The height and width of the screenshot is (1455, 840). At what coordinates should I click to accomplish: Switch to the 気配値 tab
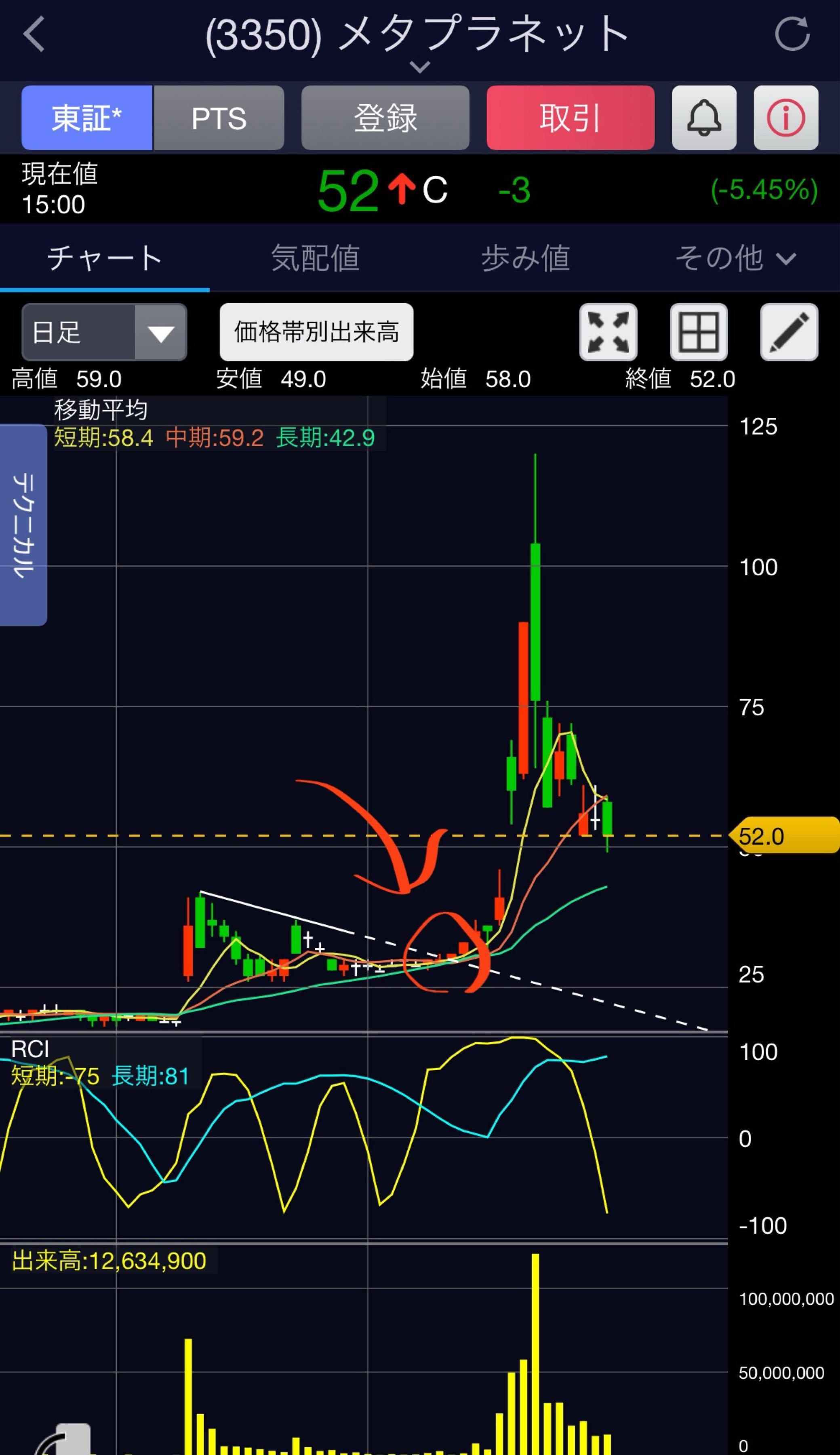(315, 258)
